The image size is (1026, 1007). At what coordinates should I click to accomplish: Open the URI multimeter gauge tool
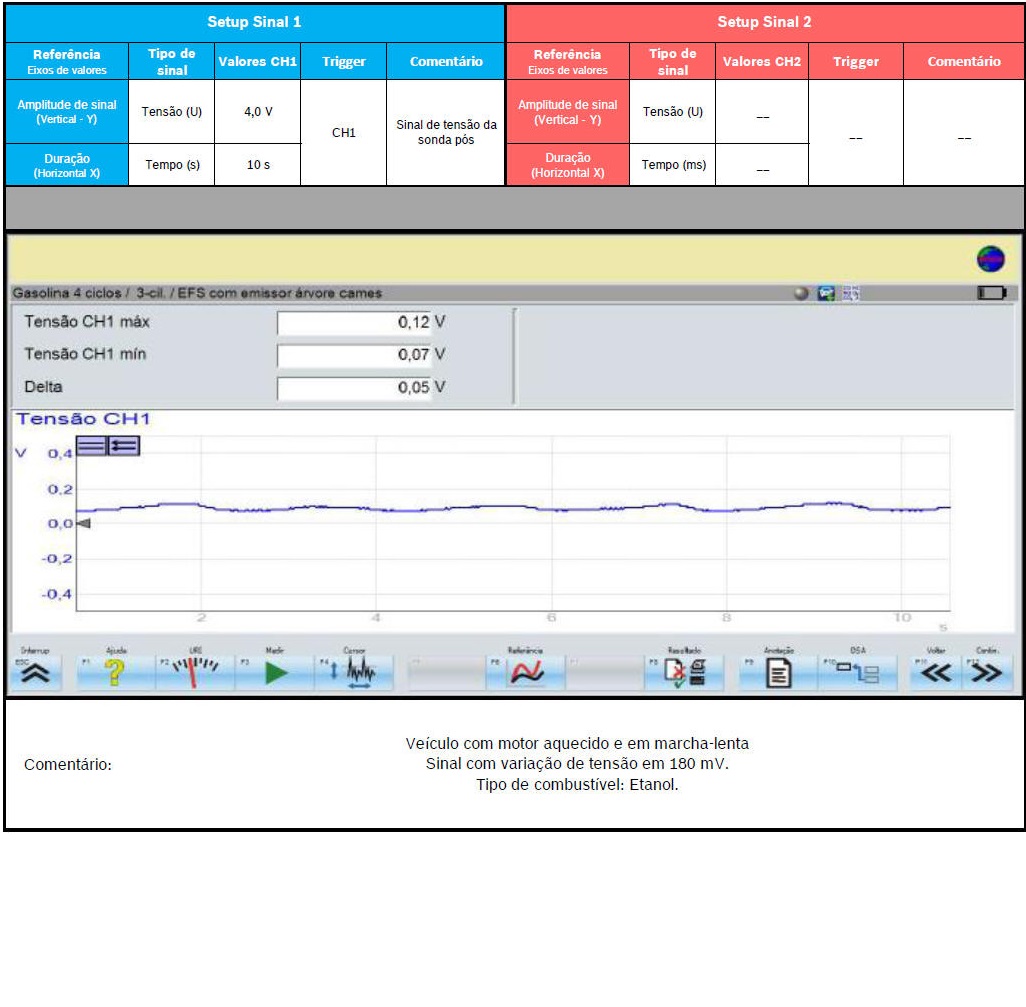[x=195, y=674]
